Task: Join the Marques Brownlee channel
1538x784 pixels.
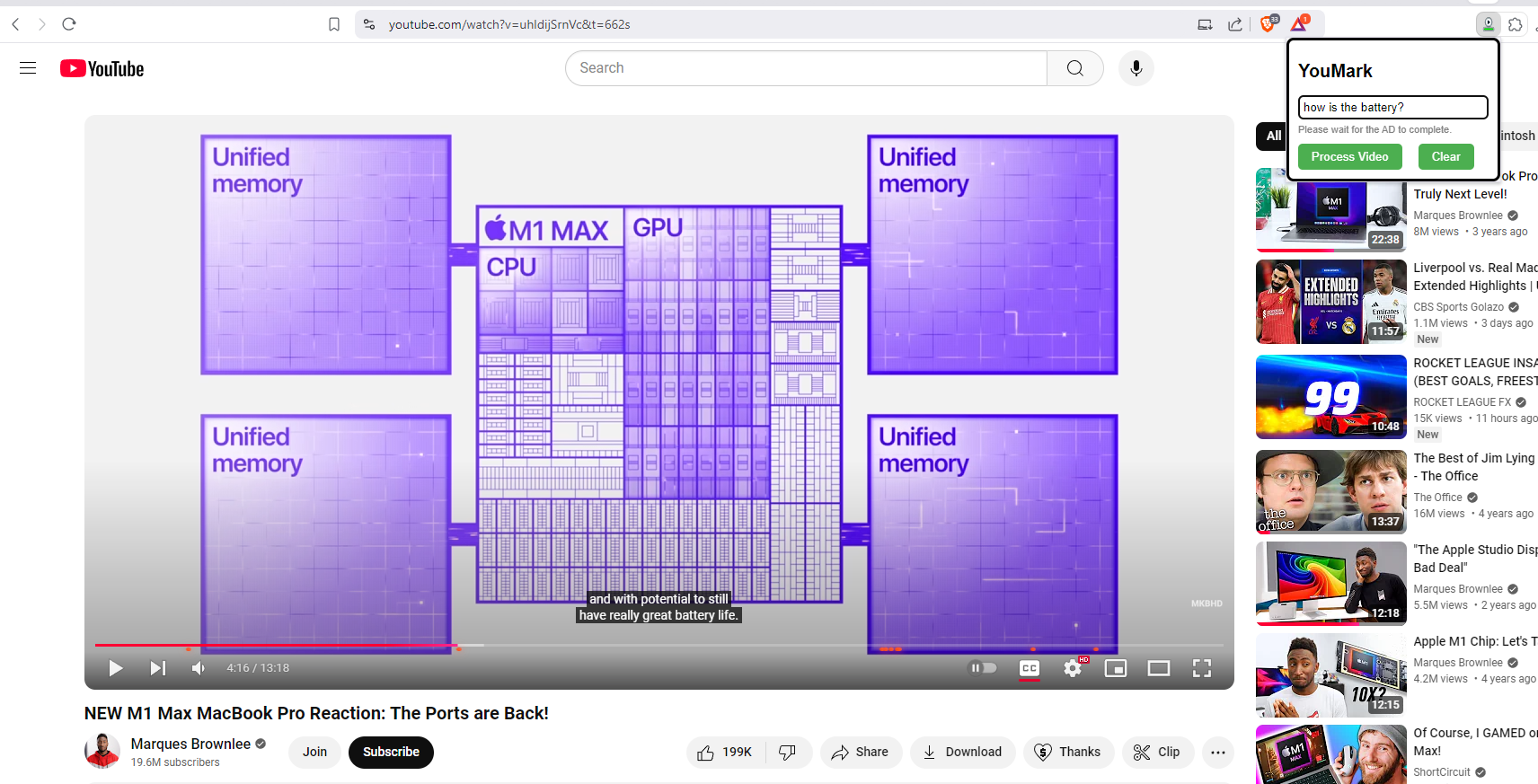Action: [x=314, y=753]
